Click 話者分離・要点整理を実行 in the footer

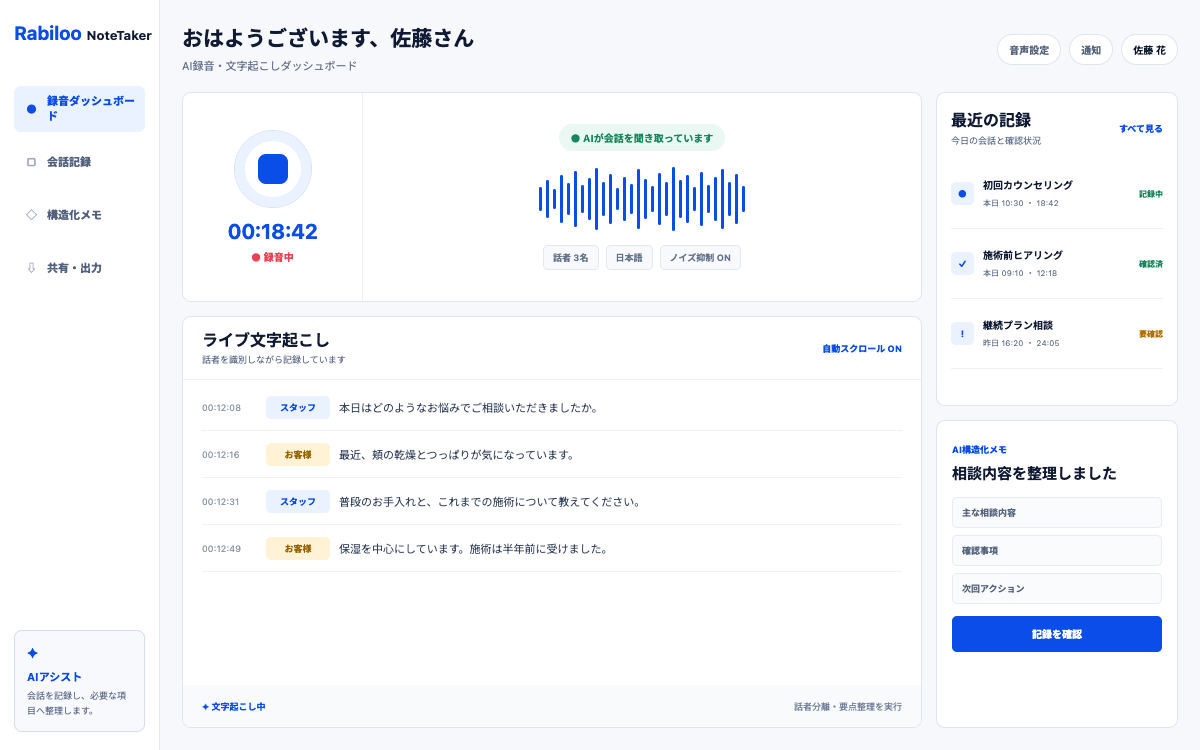(848, 707)
